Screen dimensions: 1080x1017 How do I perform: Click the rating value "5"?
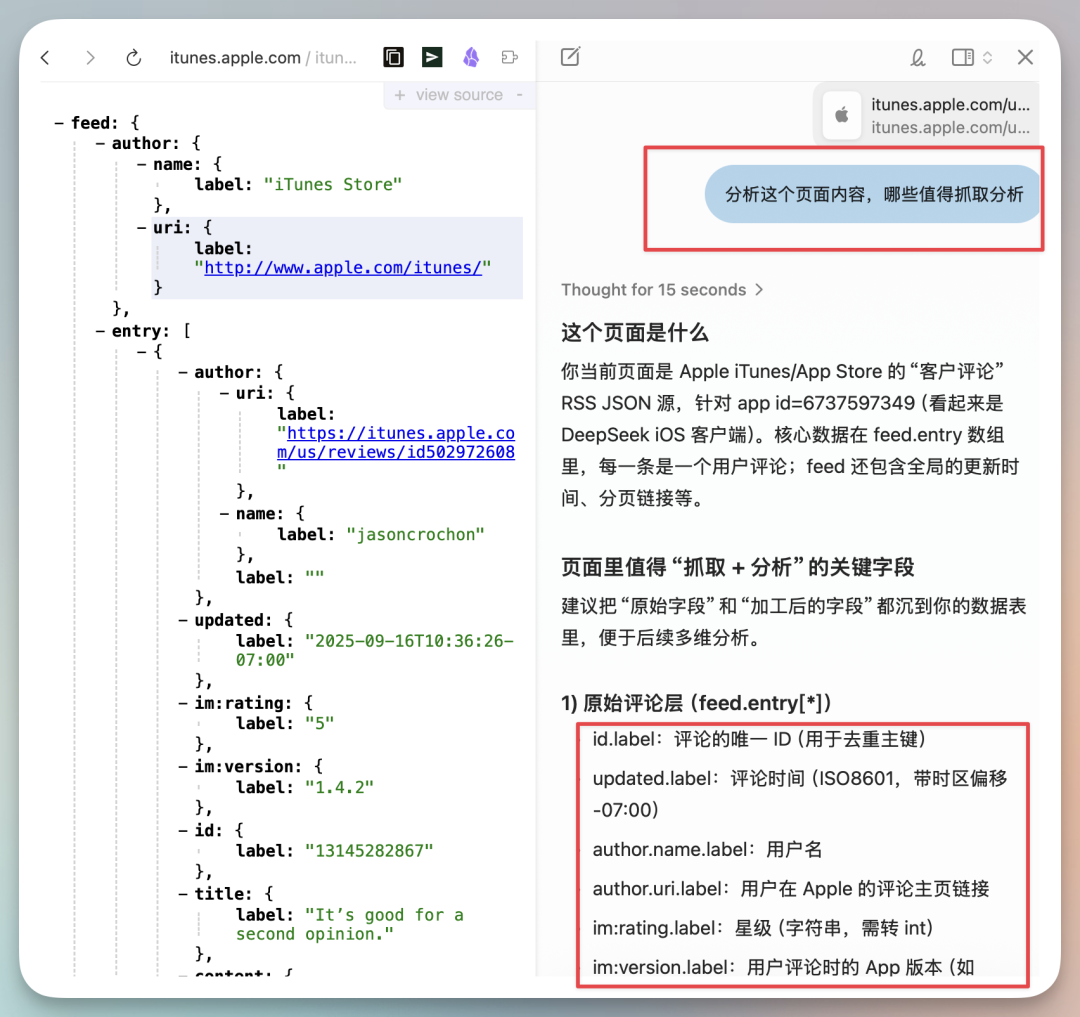[320, 724]
